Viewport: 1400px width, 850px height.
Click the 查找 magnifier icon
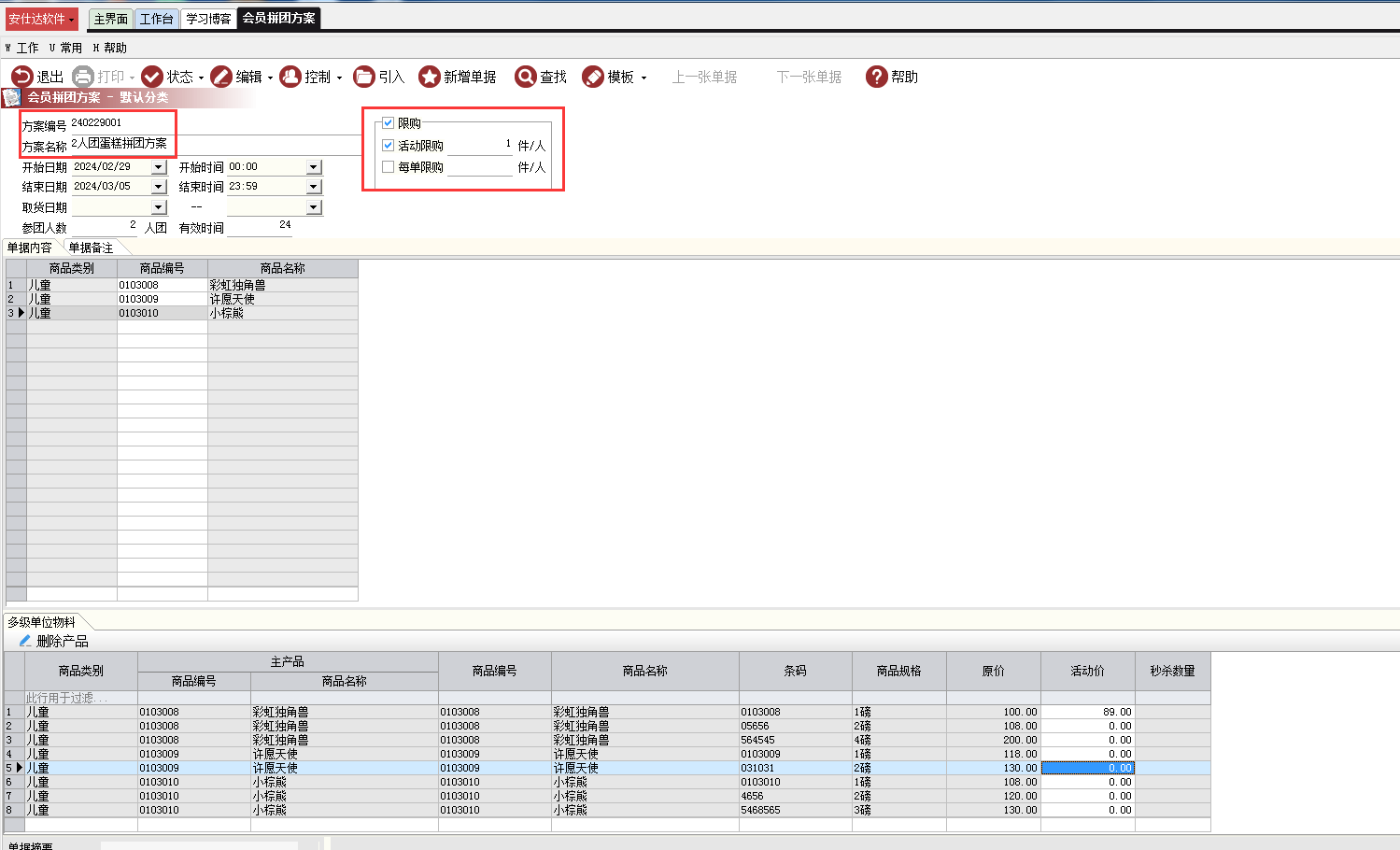pyautogui.click(x=526, y=77)
